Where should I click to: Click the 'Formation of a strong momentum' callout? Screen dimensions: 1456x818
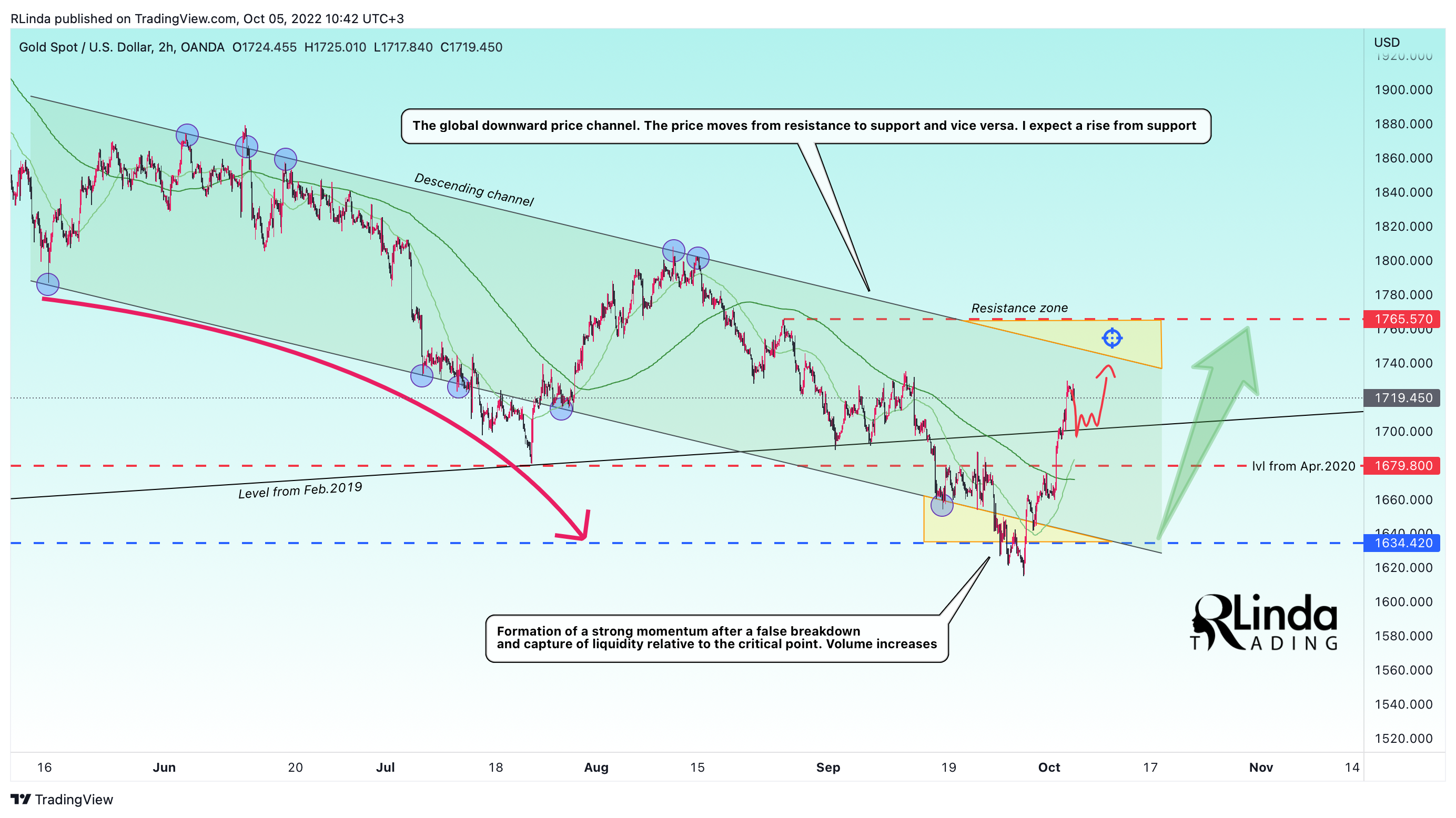[717, 638]
